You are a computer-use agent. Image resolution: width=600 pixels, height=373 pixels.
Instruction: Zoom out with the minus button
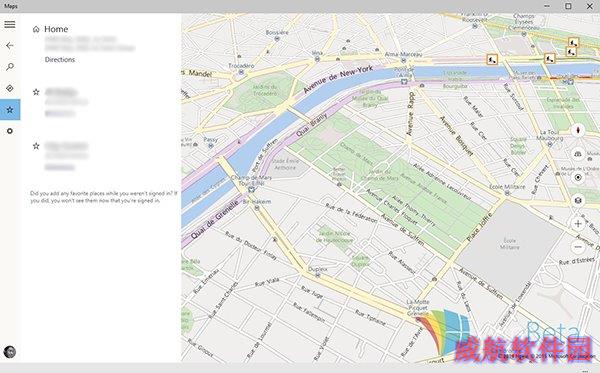point(578,247)
